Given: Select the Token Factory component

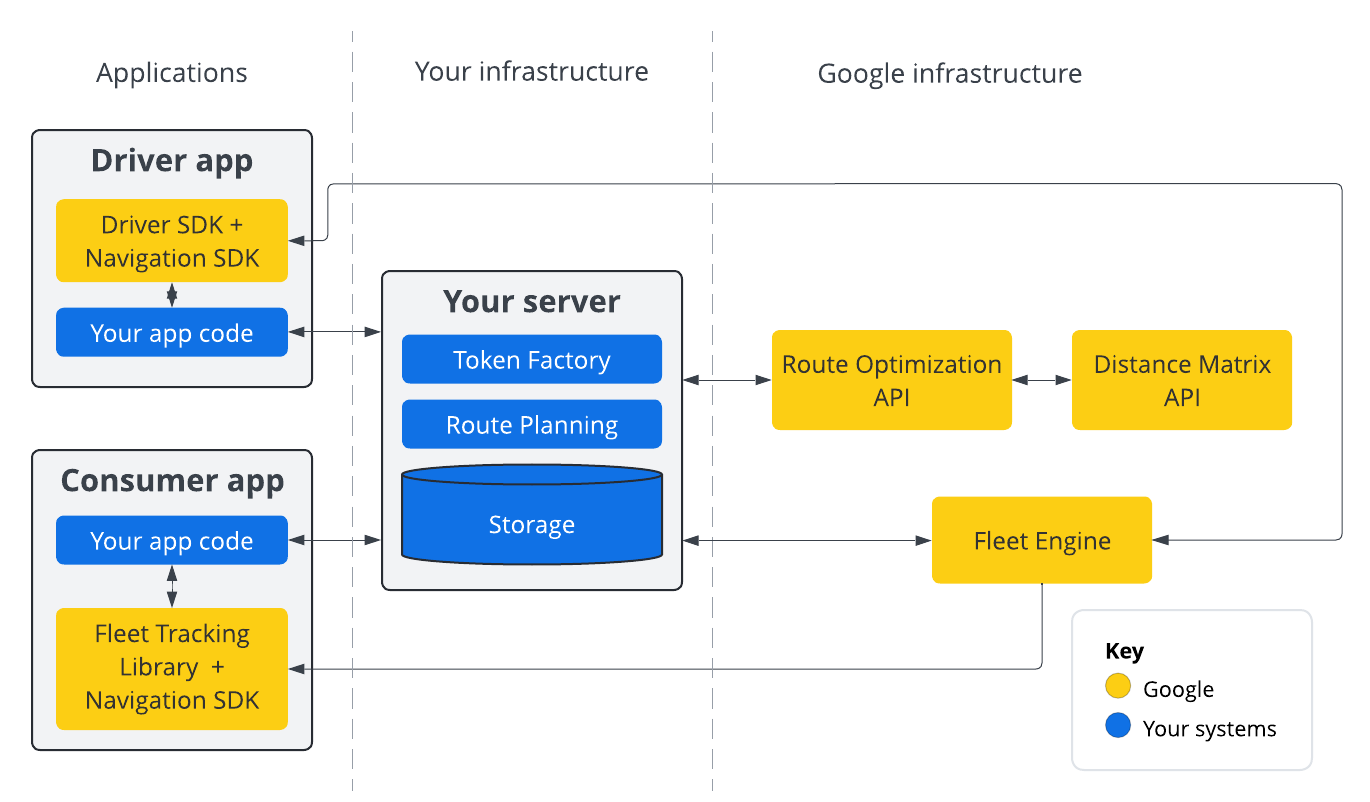Looking at the screenshot, I should tap(531, 359).
